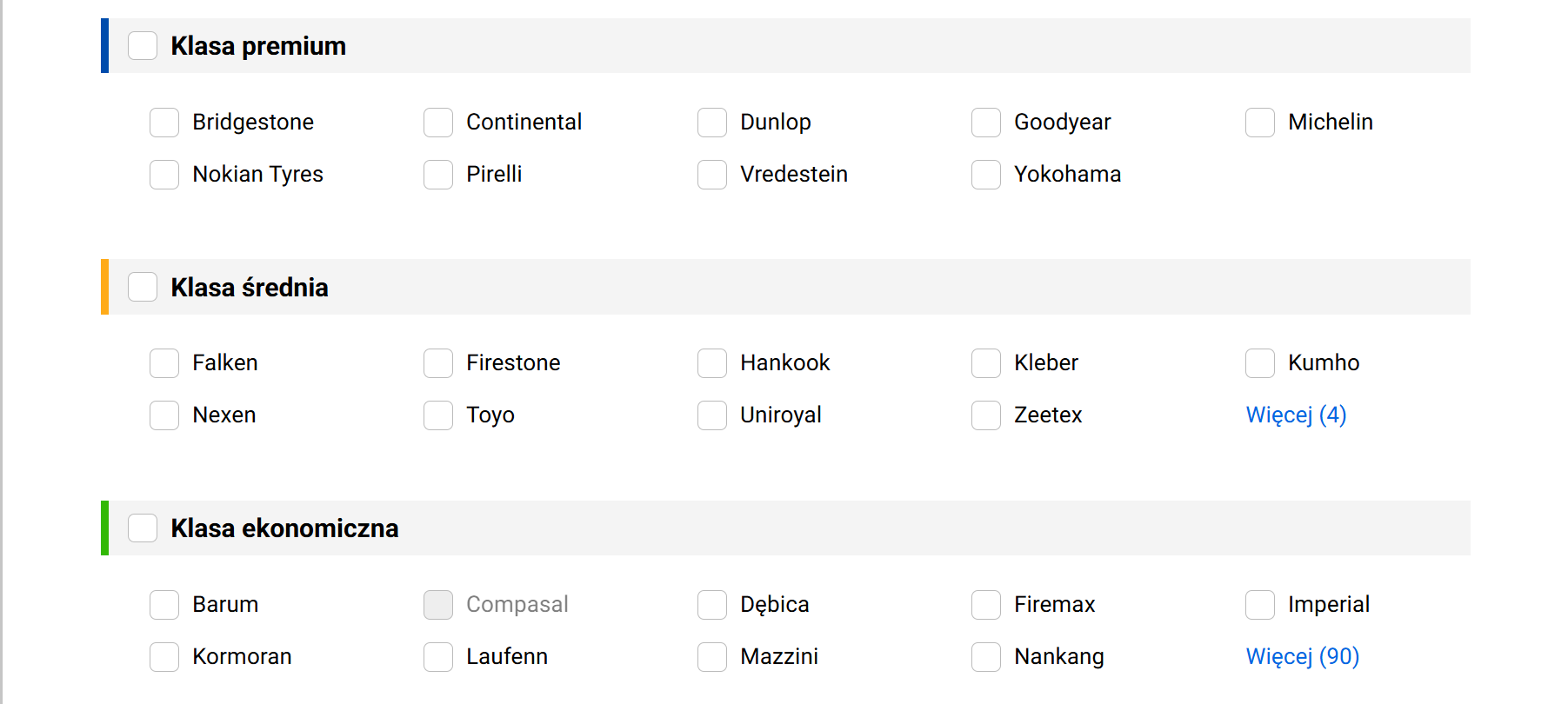Tick the Klasa ekonomiczna group checkbox
Image resolution: width=1568 pixels, height=704 pixels.
[143, 528]
